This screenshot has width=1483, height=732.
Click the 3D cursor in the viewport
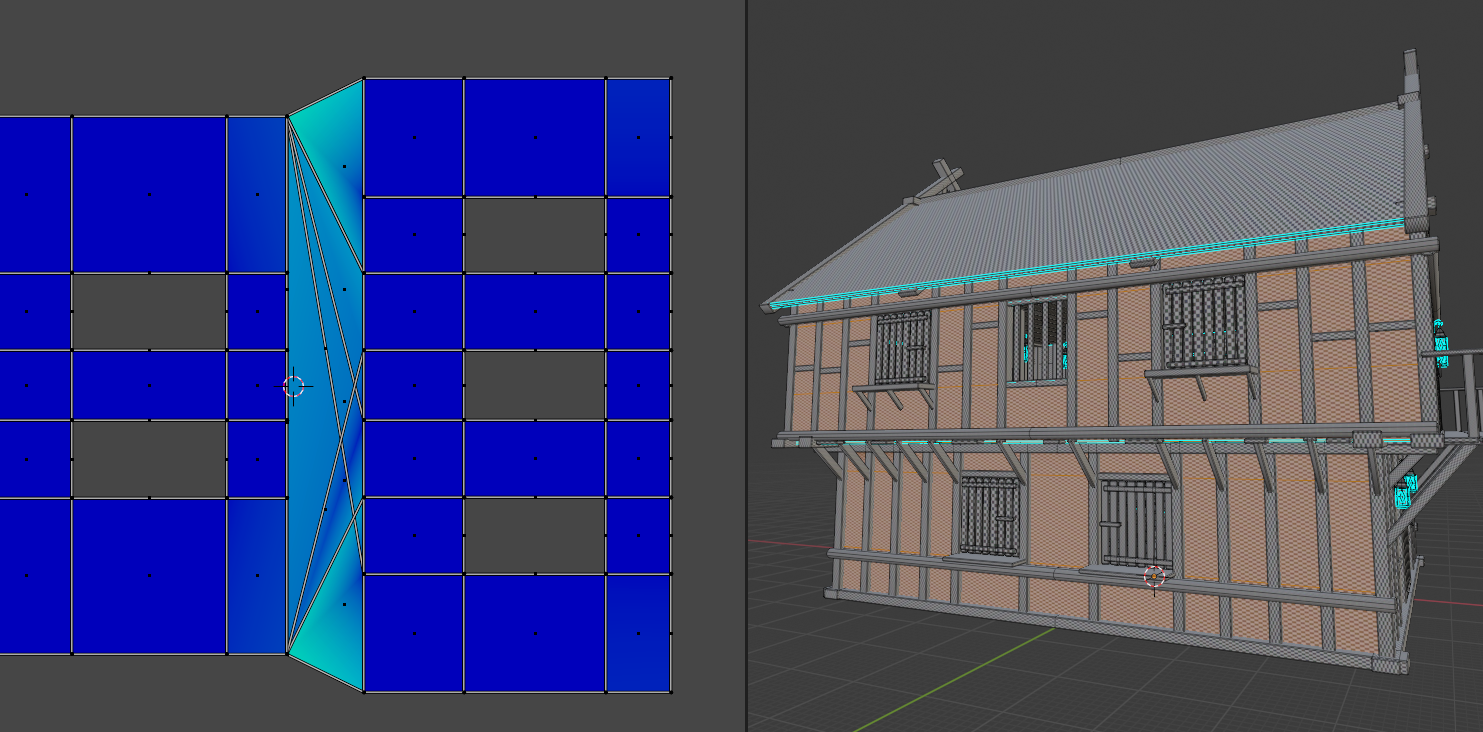pos(1154,577)
